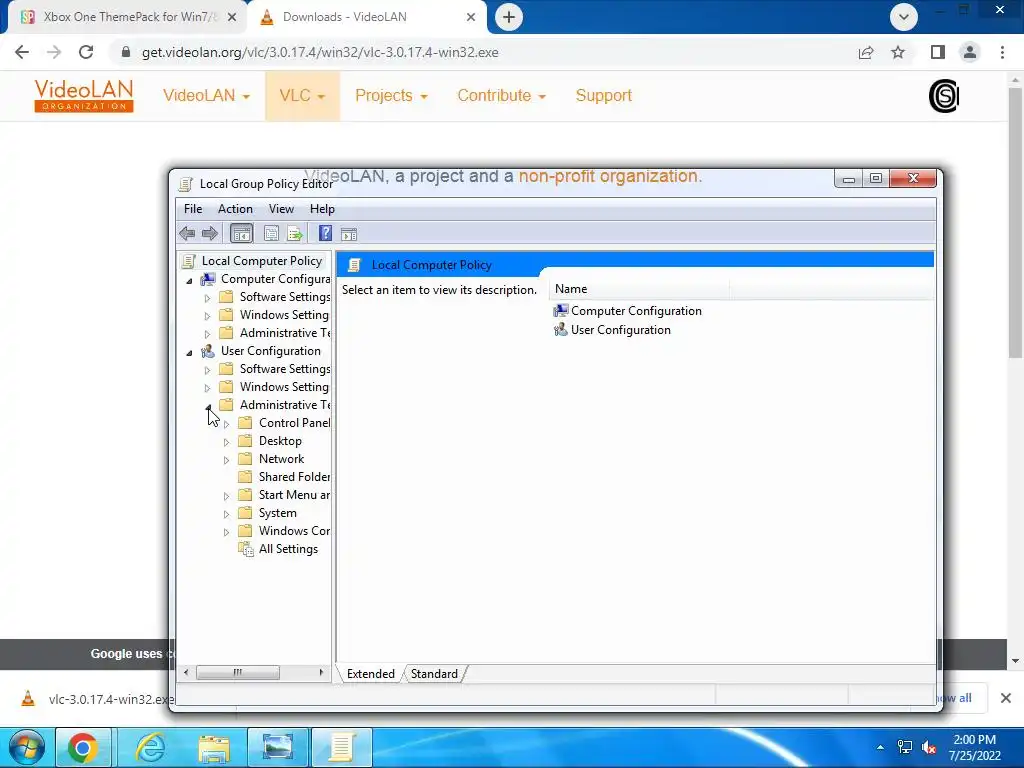The height and width of the screenshot is (768, 1024).
Task: Expand Software Settings under Computer Configuration
Action: pyautogui.click(x=208, y=298)
